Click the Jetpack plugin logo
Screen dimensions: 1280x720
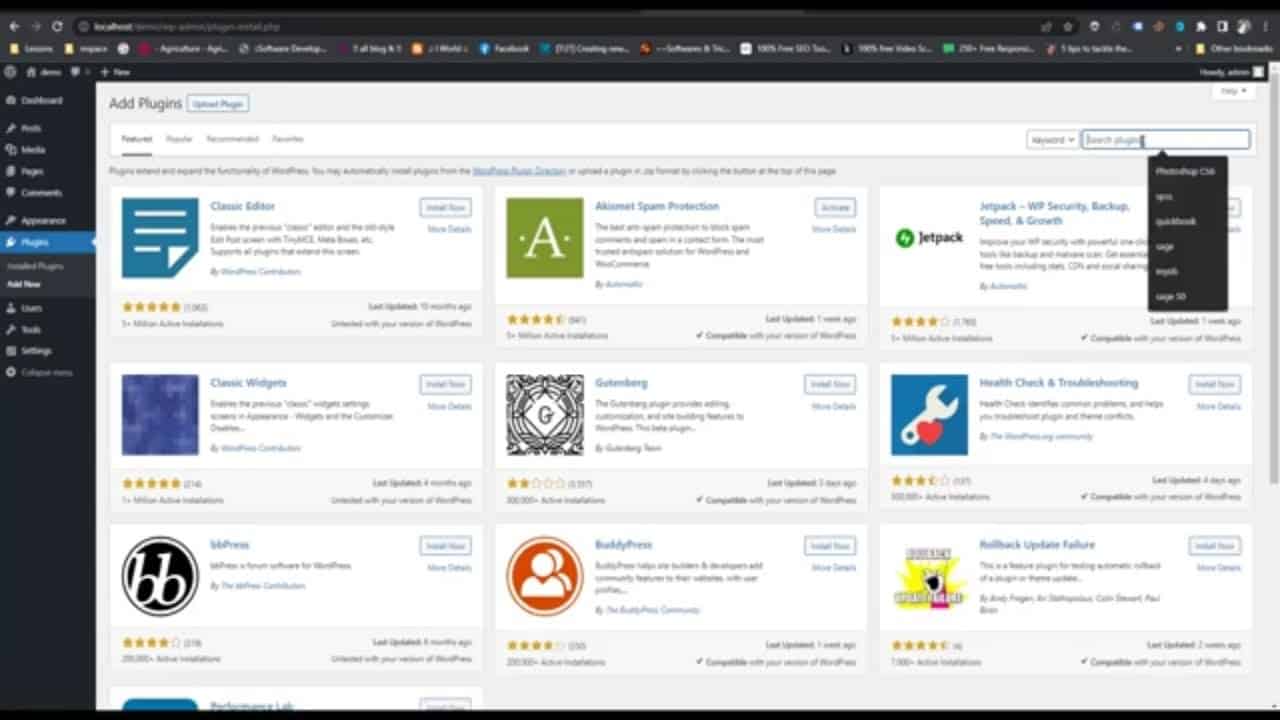click(x=929, y=238)
